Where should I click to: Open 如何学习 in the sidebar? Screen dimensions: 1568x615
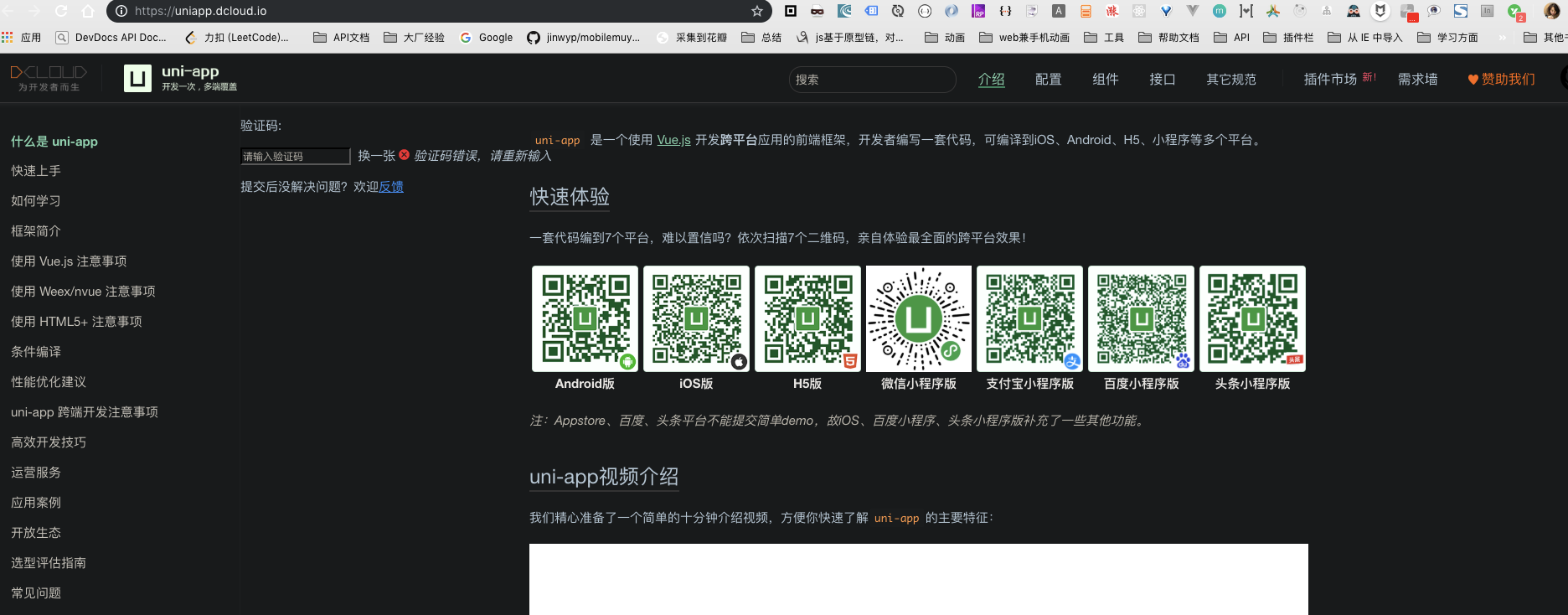(x=36, y=200)
